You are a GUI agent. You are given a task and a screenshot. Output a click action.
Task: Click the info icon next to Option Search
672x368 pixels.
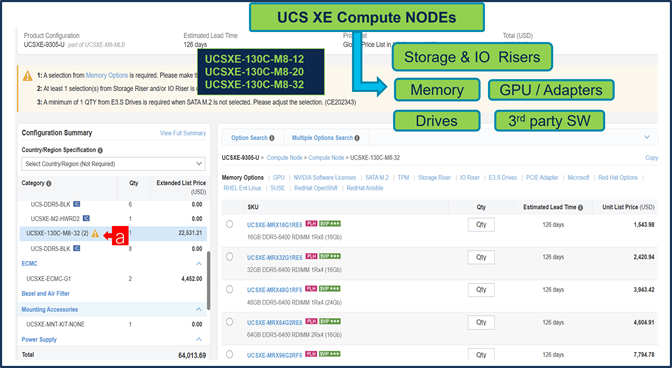272,138
